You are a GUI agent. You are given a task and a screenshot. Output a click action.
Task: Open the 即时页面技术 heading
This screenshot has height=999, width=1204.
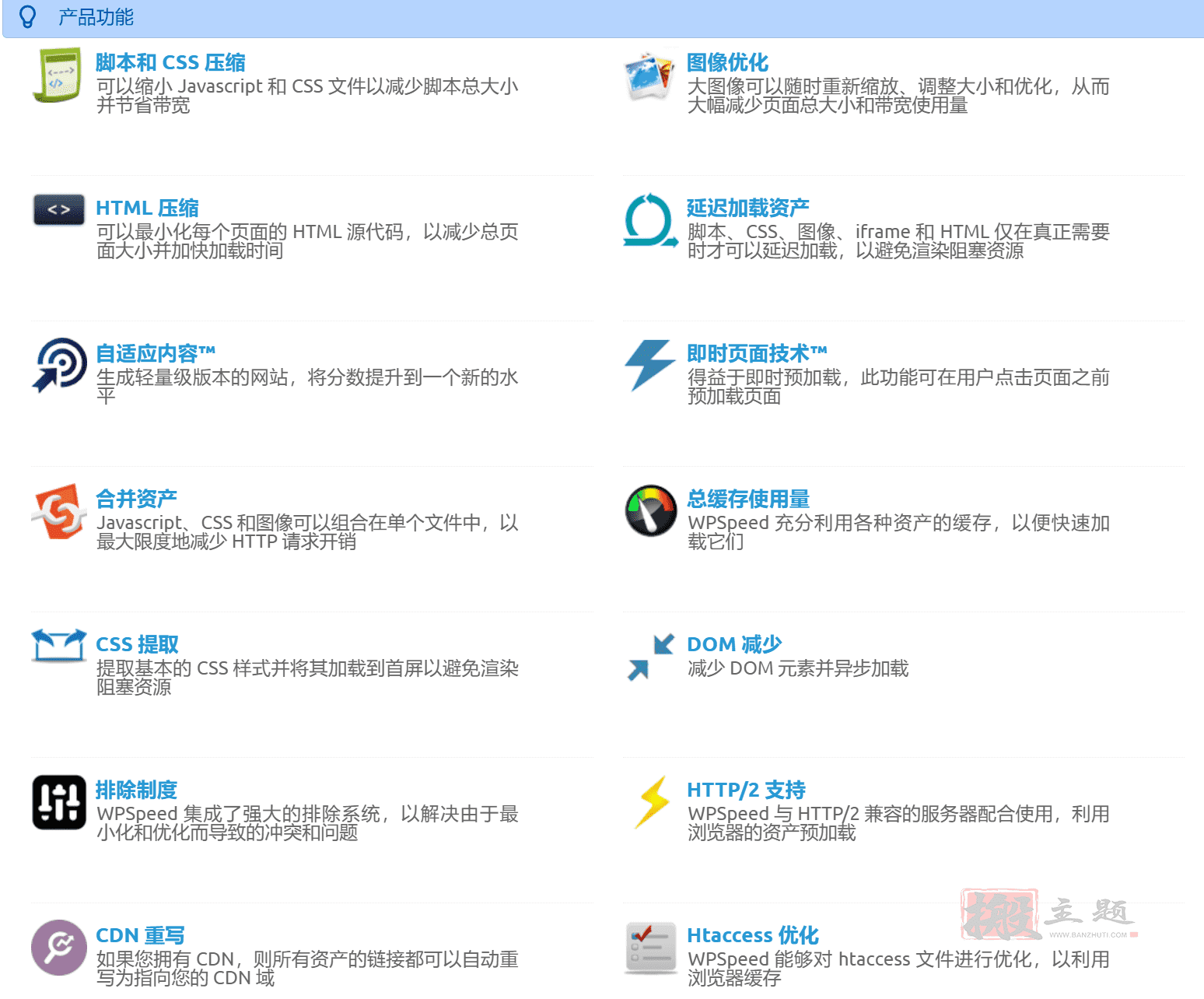tap(757, 353)
